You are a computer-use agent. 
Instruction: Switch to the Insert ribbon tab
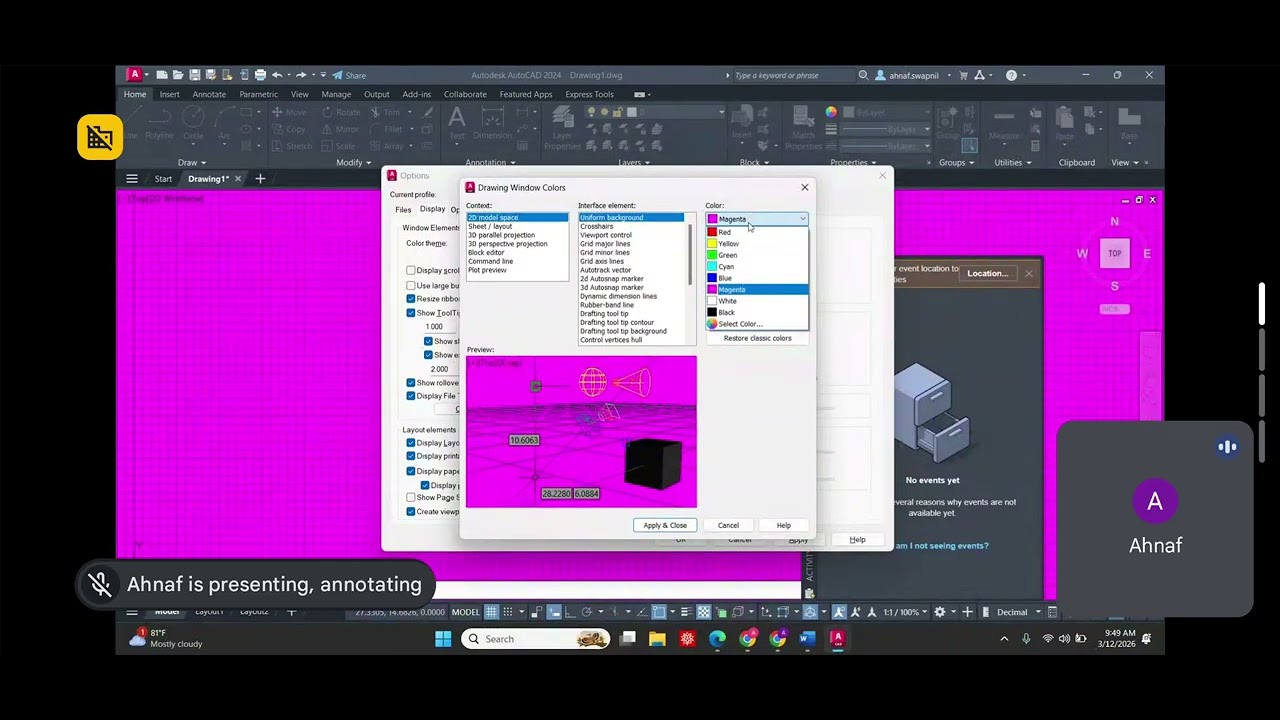point(170,95)
